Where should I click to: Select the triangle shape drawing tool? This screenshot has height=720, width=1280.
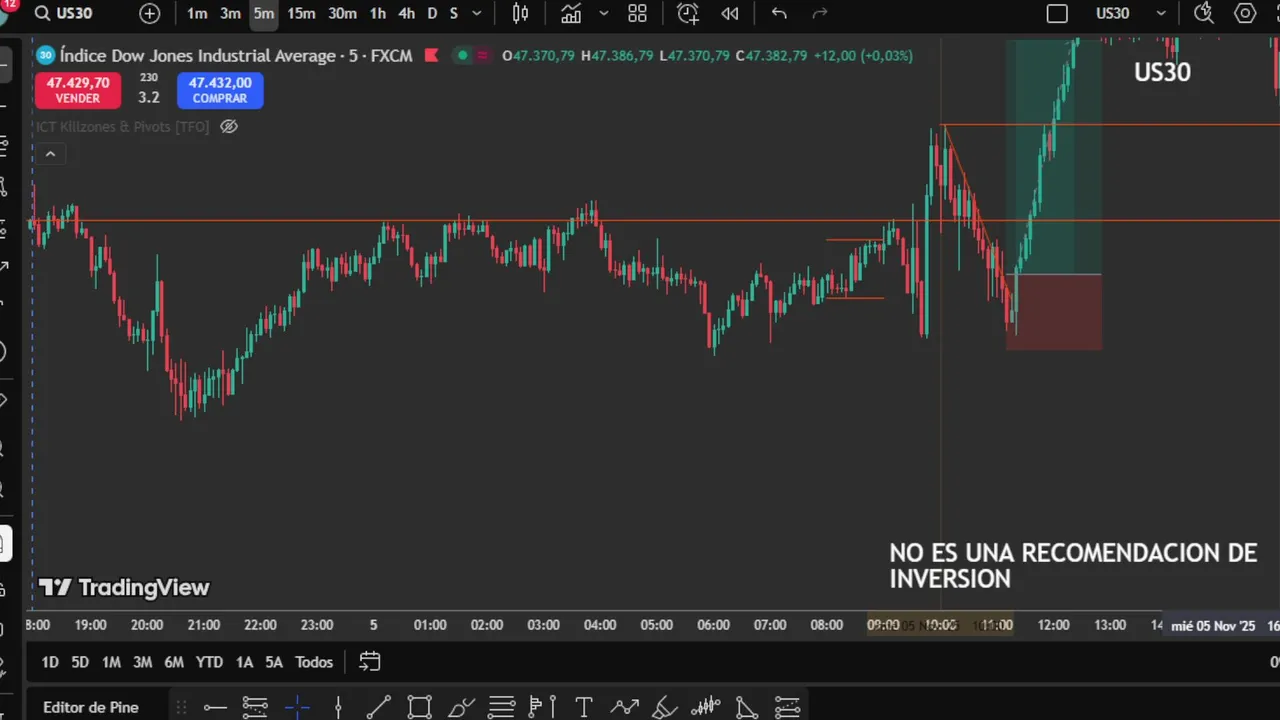tap(746, 708)
